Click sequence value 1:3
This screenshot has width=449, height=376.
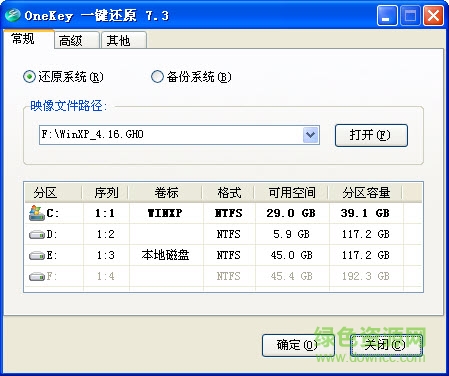point(105,255)
